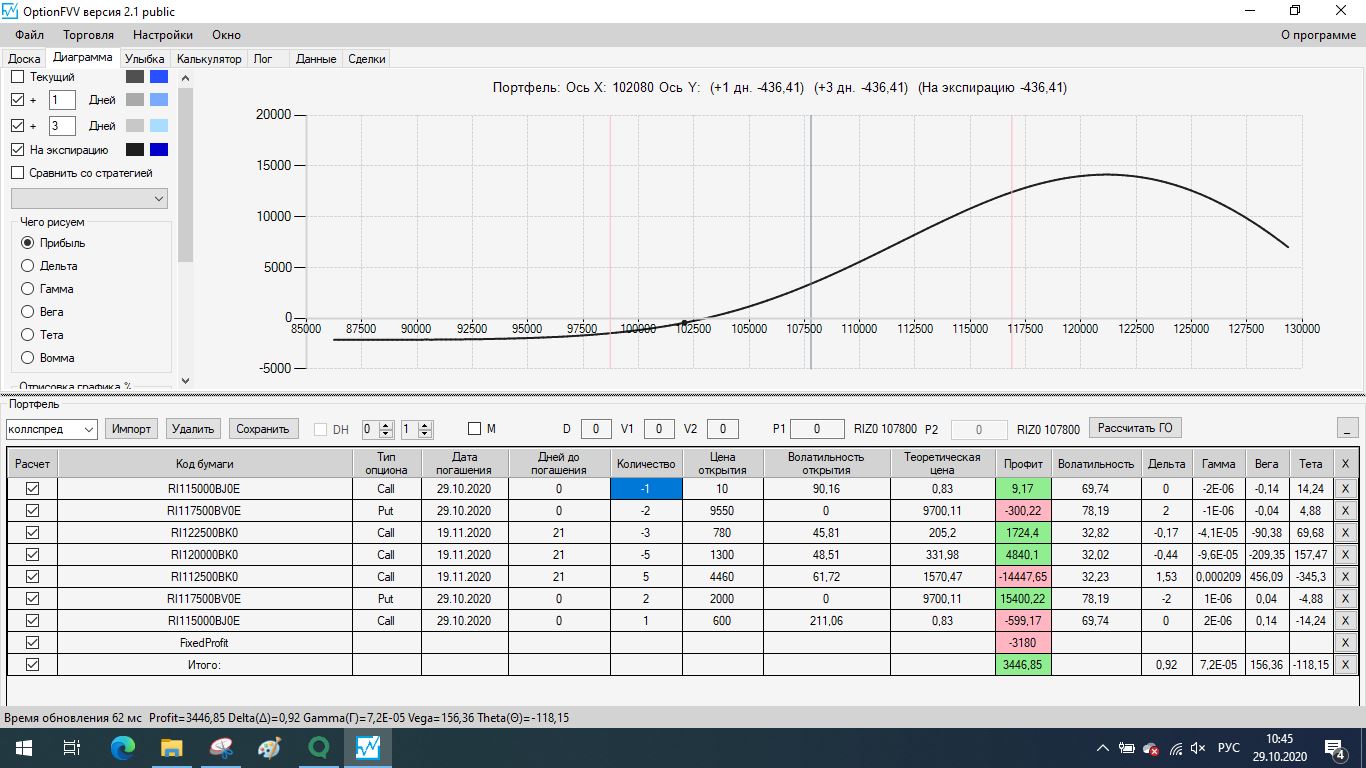Open the О программе menu
This screenshot has height=768, width=1366.
(1318, 35)
